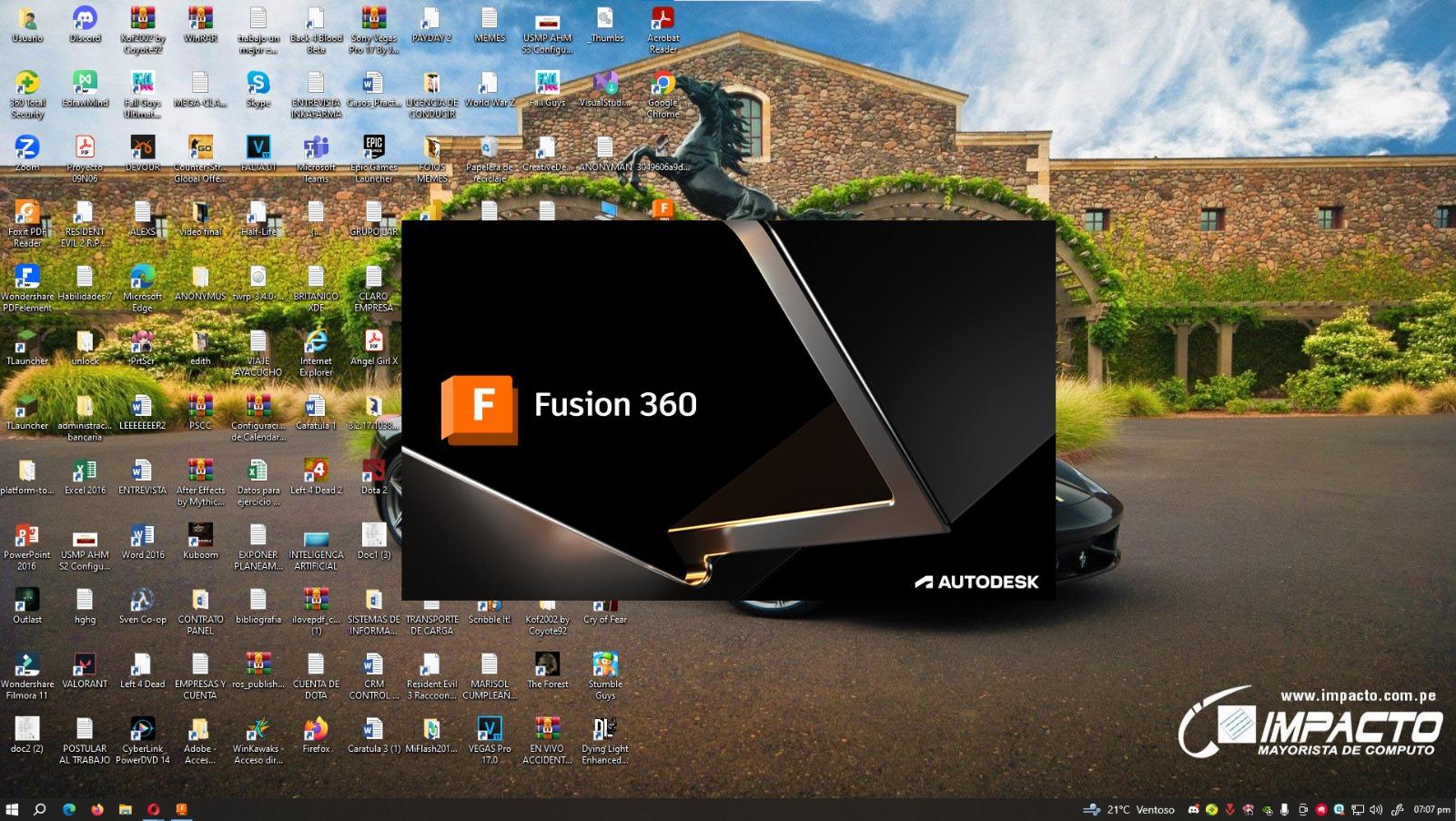Click the Wondershare PDFelement desktop icon
1456x821 pixels.
pos(26,289)
